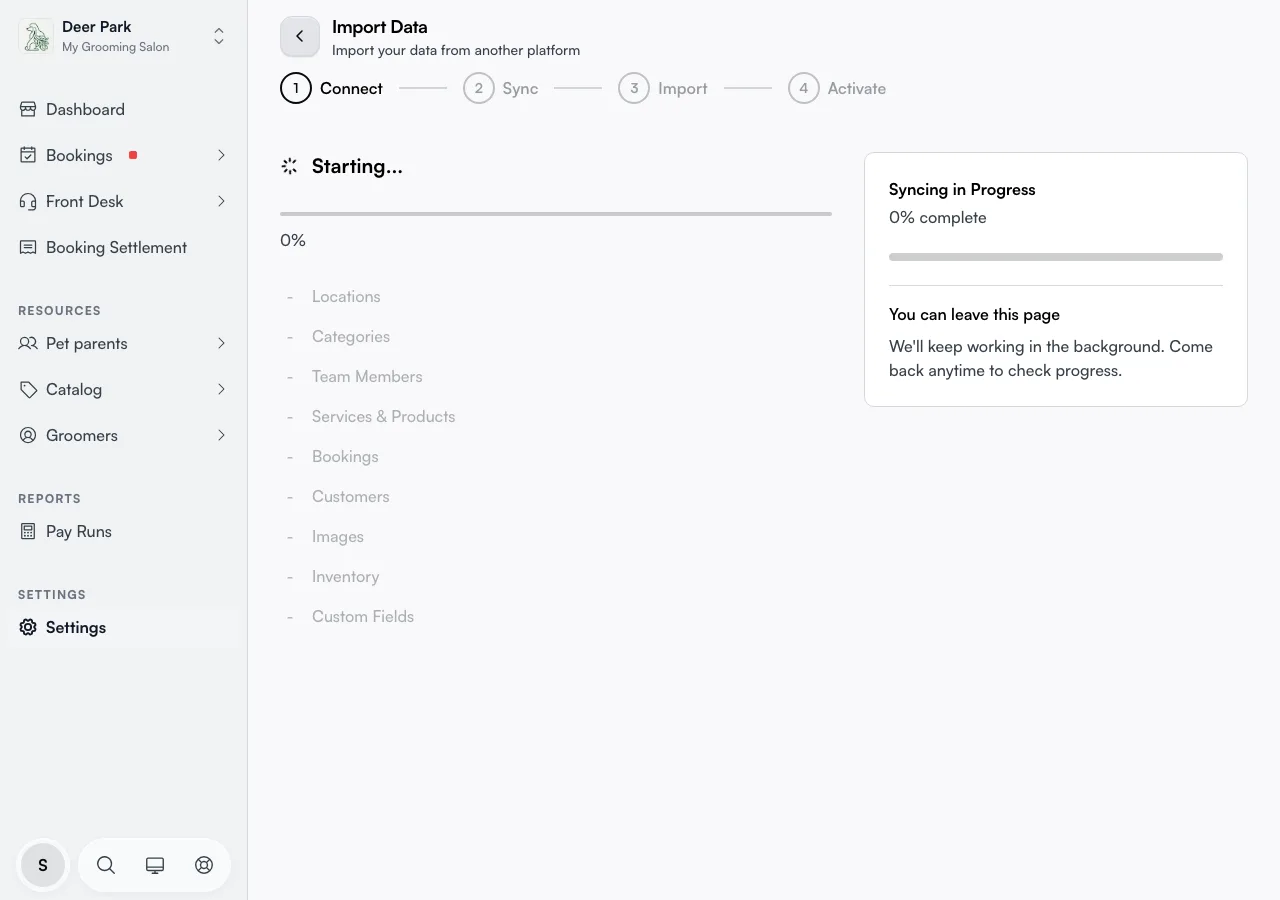This screenshot has height=900, width=1280.
Task: Click the Catalog tag icon
Action: [x=28, y=389]
